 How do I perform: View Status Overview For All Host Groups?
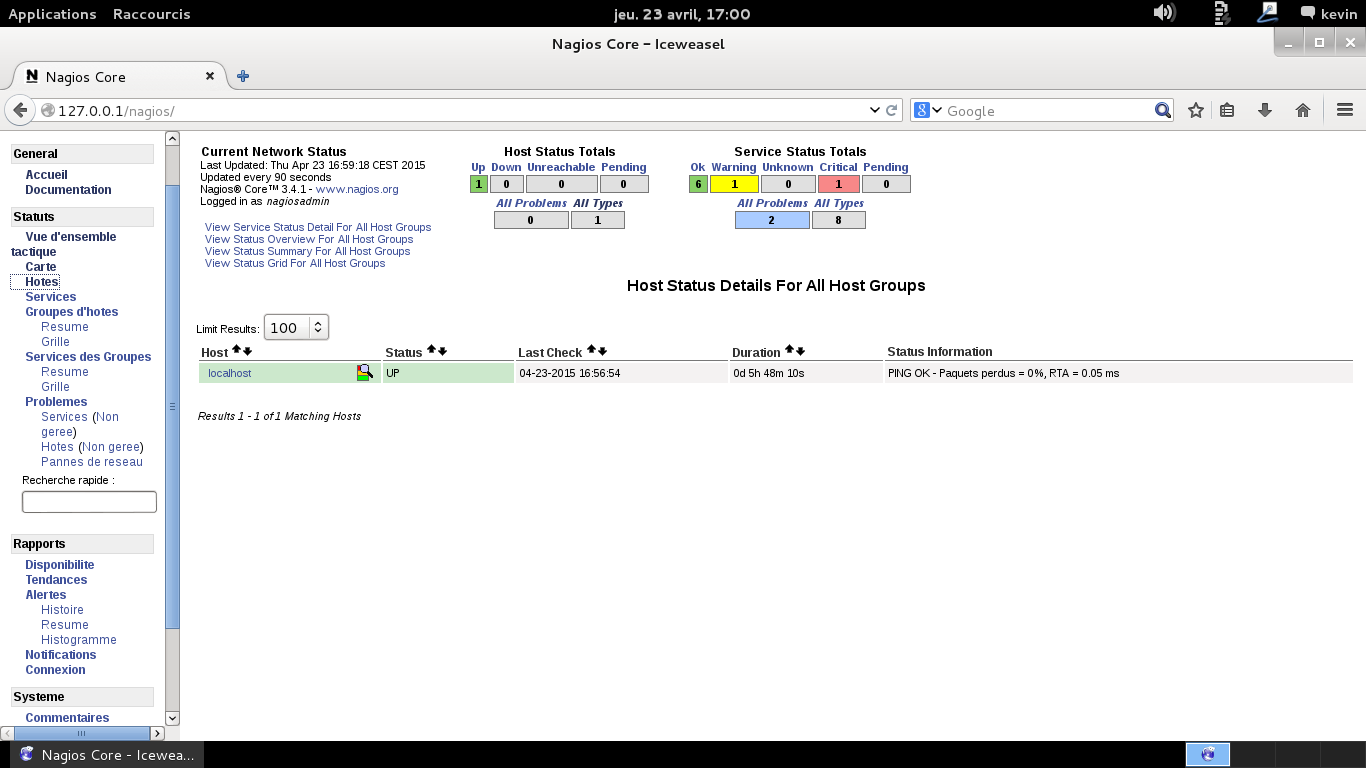(x=309, y=239)
